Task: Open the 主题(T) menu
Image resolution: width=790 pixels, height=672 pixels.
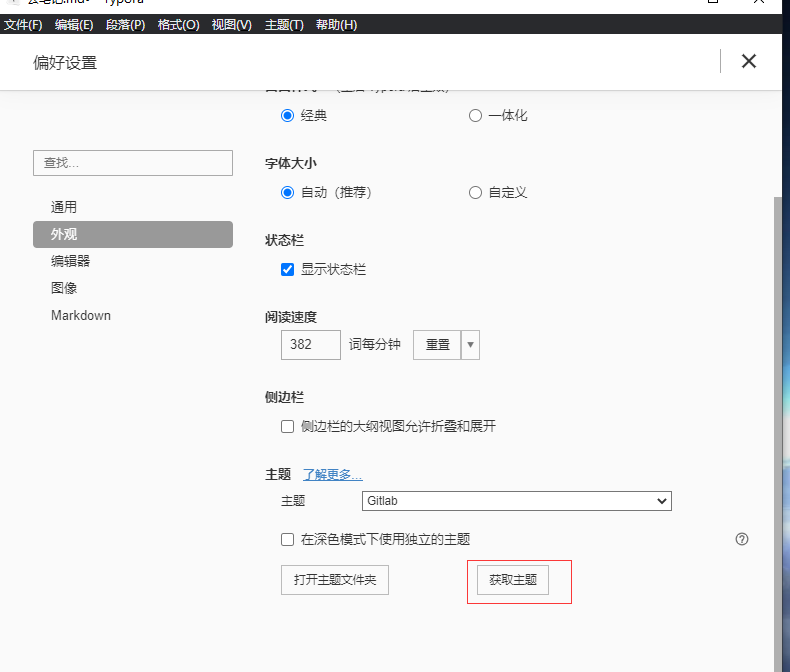Action: [284, 24]
